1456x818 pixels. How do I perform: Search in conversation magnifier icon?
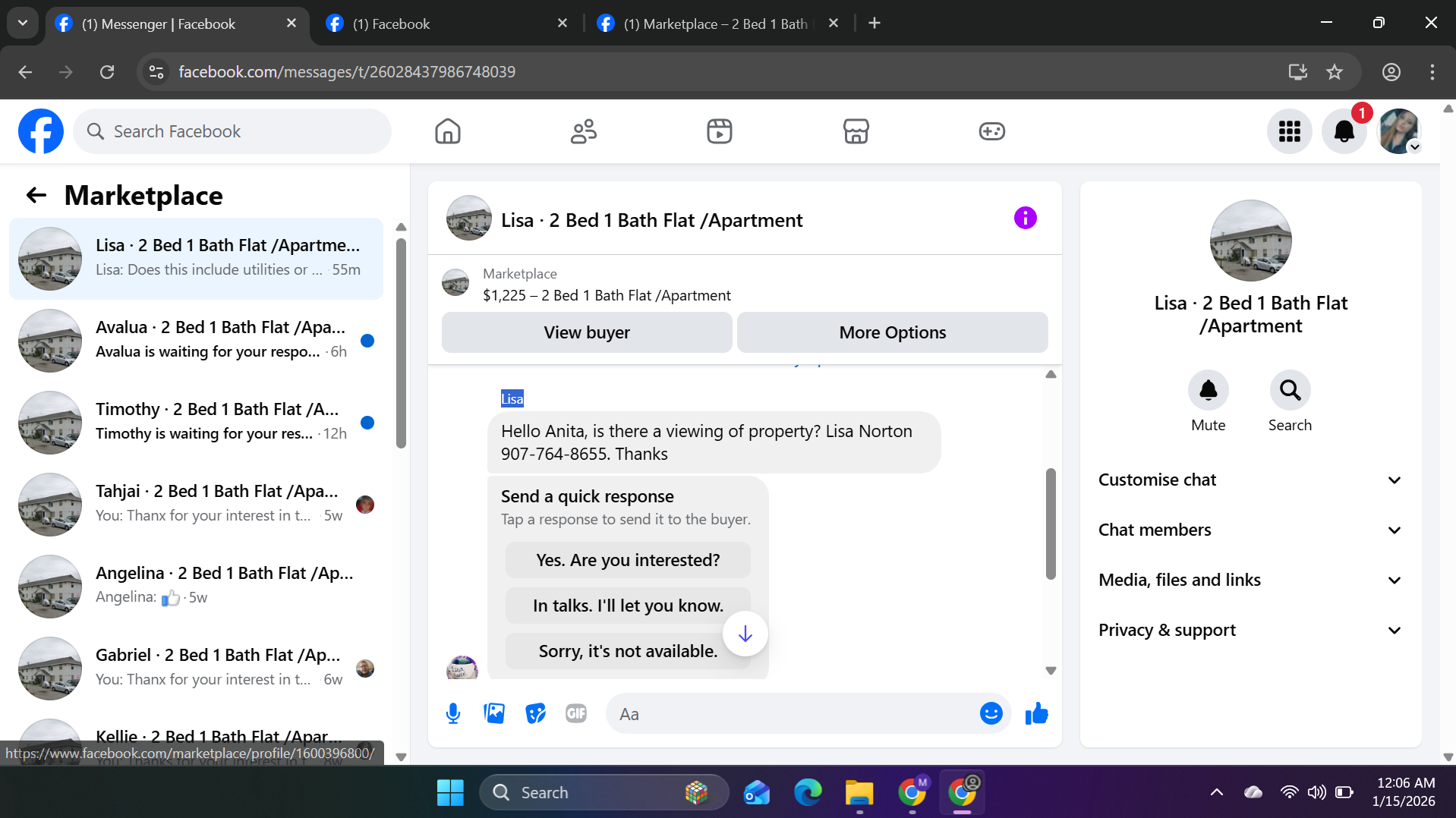(1291, 390)
